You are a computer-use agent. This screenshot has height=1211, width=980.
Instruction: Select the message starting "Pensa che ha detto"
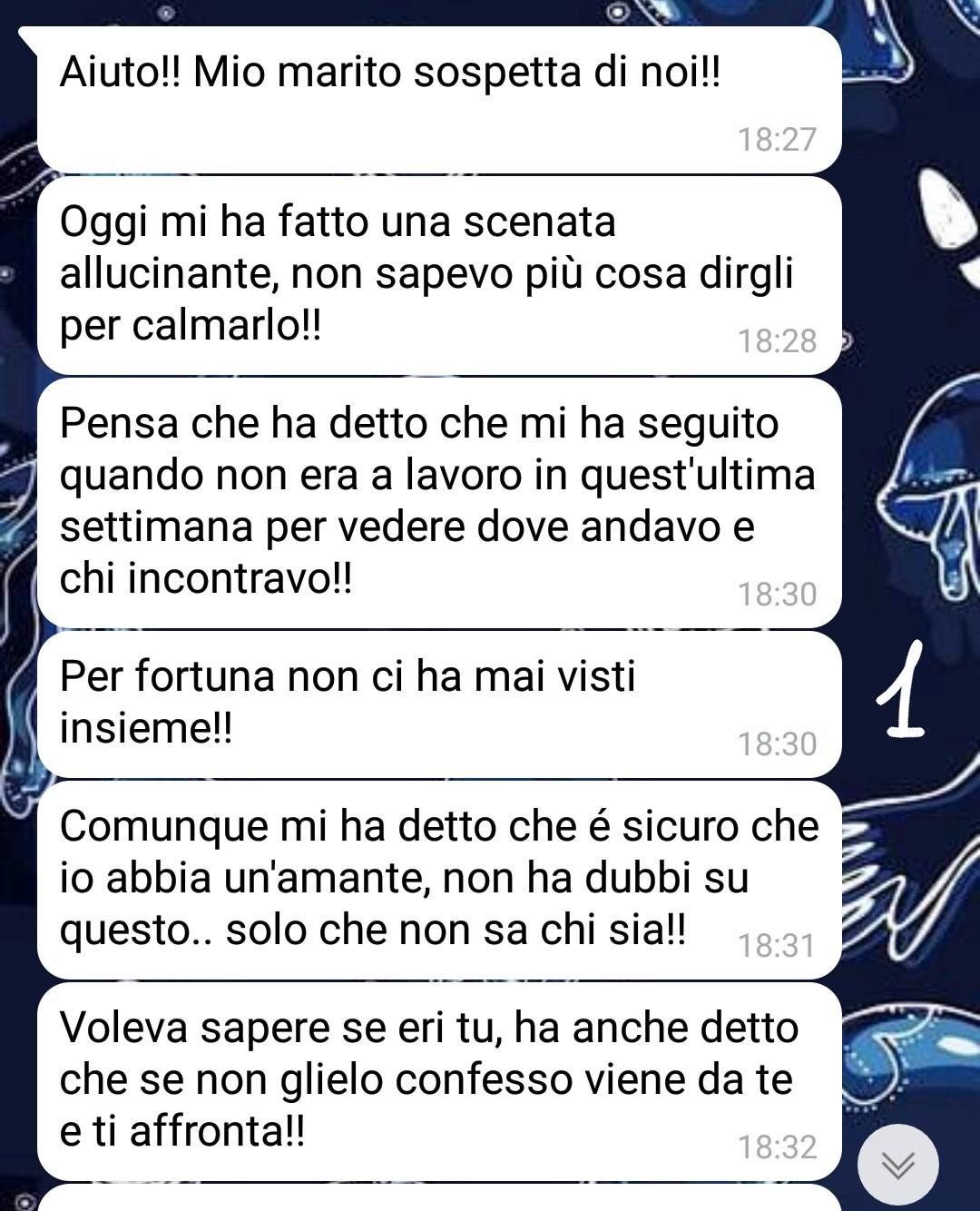[439, 503]
